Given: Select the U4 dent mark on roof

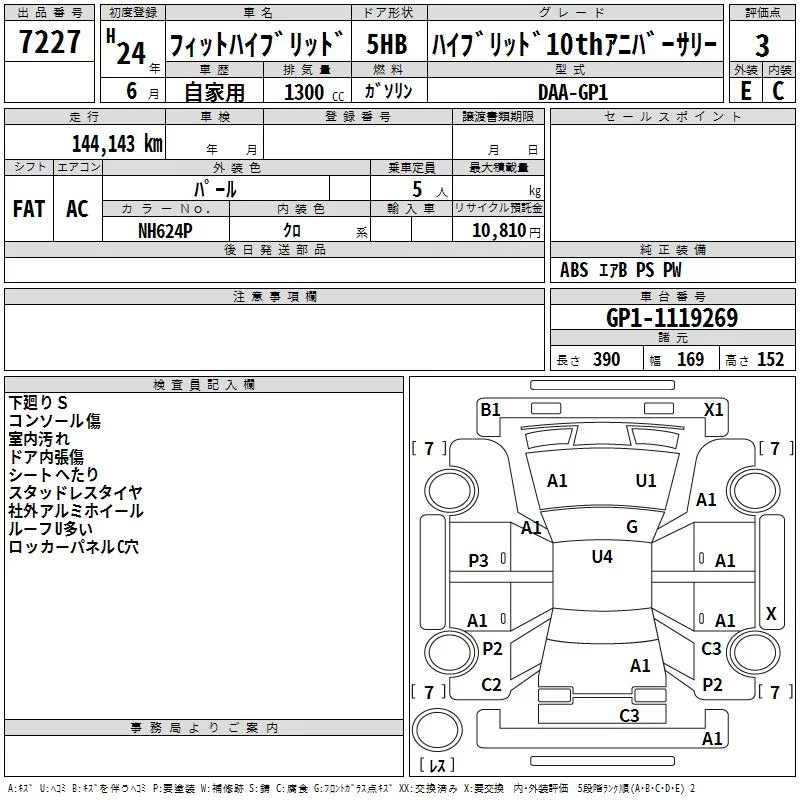Looking at the screenshot, I should coord(602,557).
